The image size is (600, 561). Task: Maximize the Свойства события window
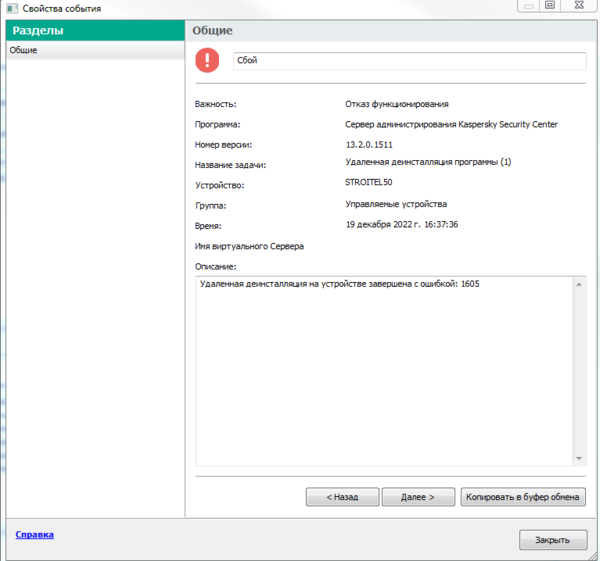coord(550,5)
